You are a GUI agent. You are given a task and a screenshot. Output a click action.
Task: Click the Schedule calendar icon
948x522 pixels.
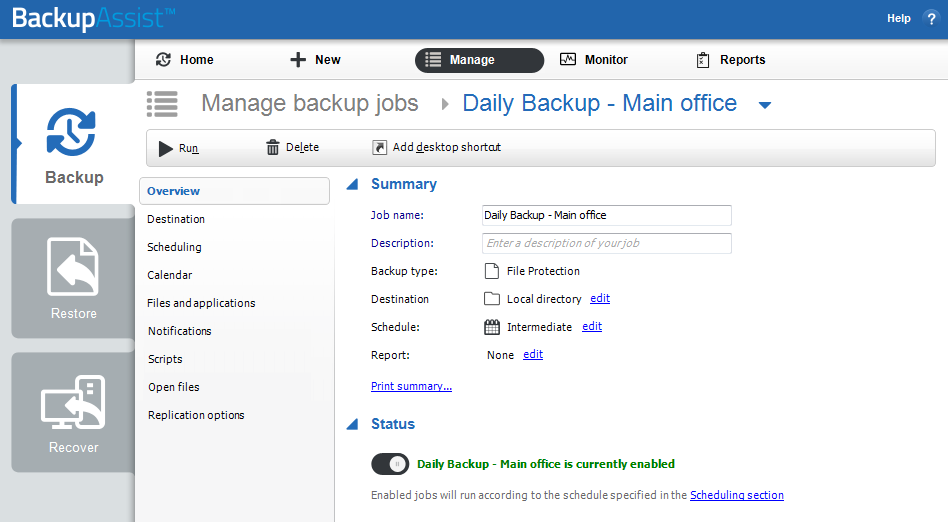(492, 327)
